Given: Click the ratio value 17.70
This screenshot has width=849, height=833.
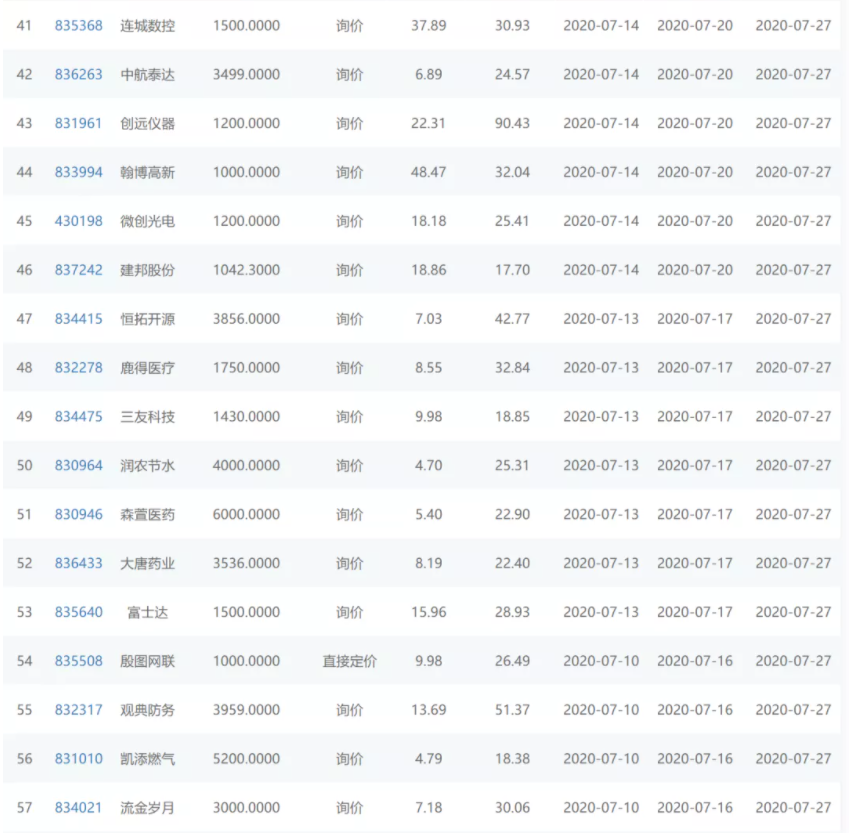Looking at the screenshot, I should point(512,270).
